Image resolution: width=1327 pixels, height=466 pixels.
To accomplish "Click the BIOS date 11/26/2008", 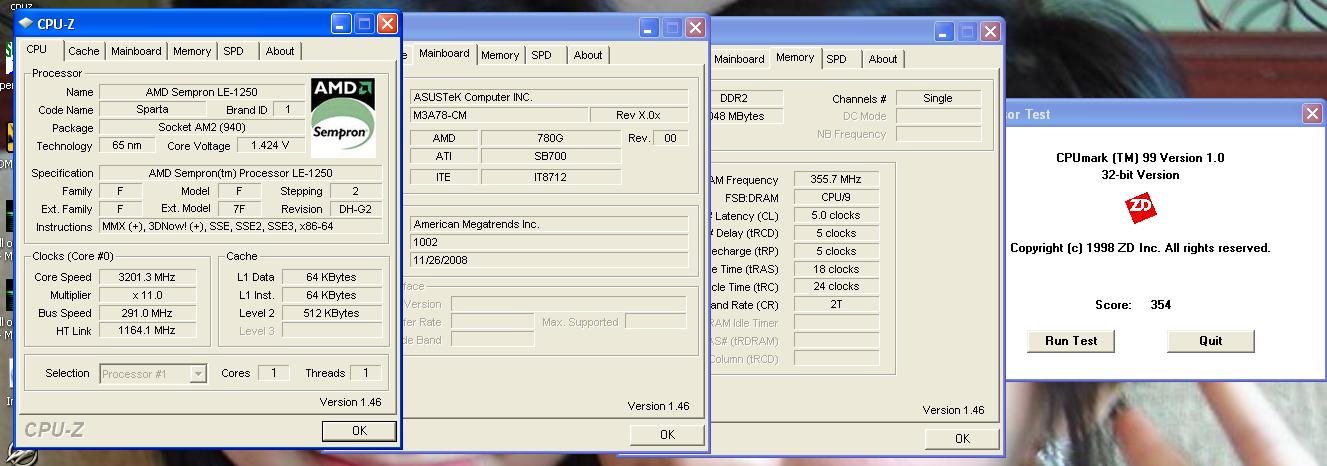I will pyautogui.click(x=549, y=260).
